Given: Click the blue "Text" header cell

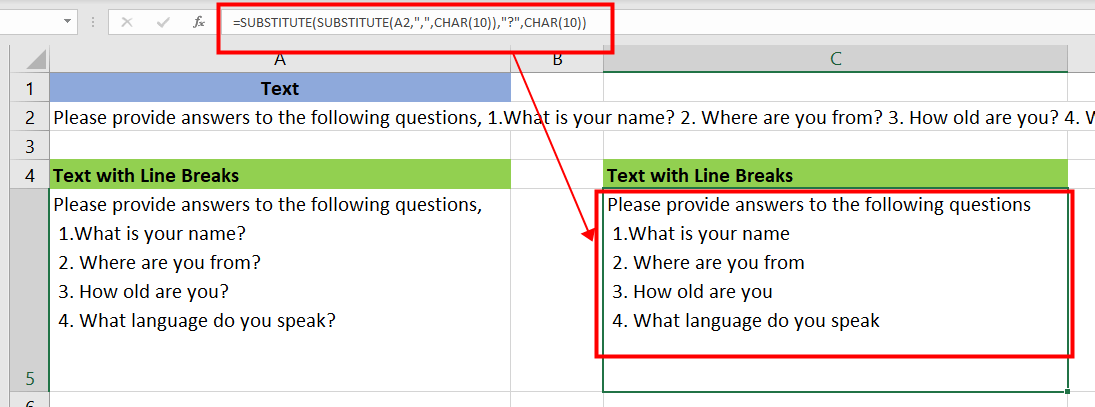Looking at the screenshot, I should point(279,88).
